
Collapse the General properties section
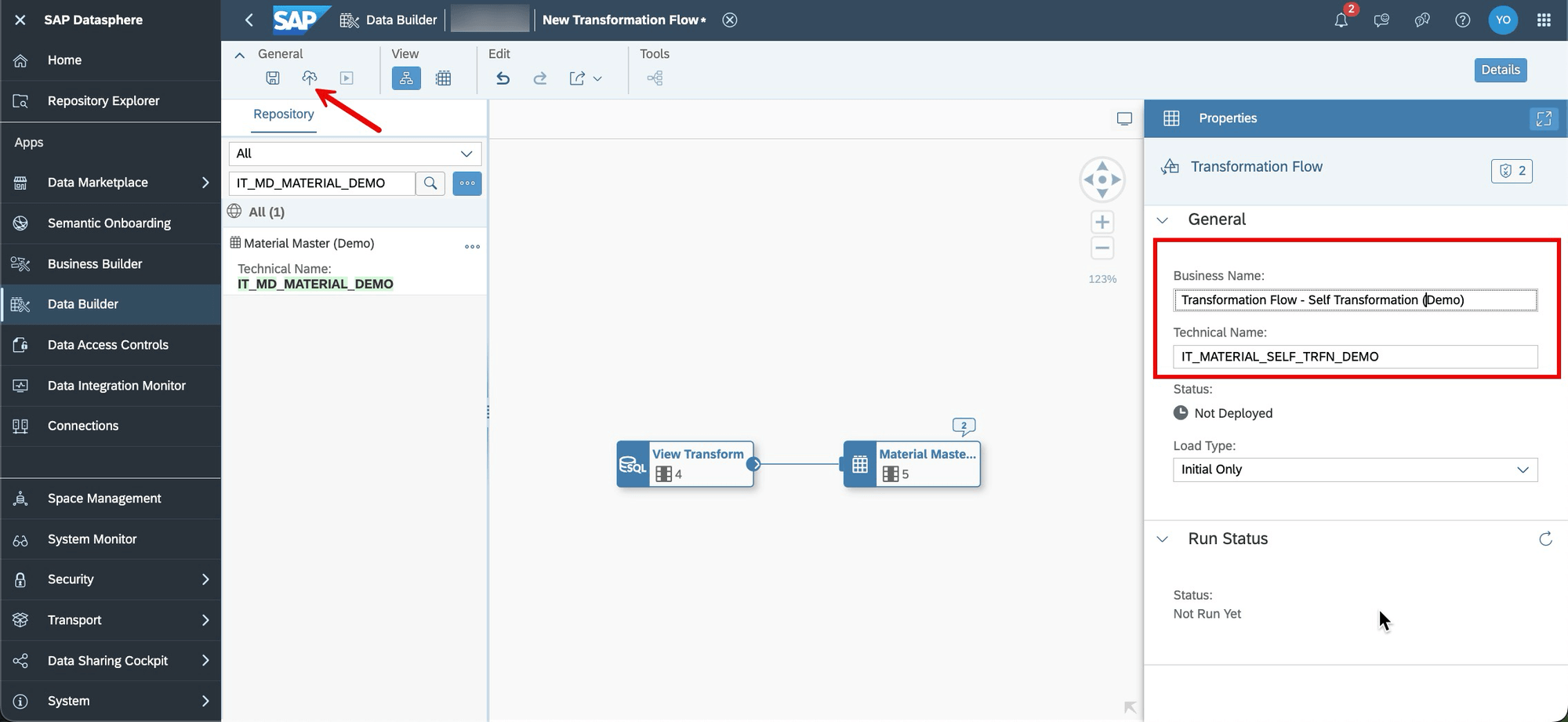pos(1163,220)
